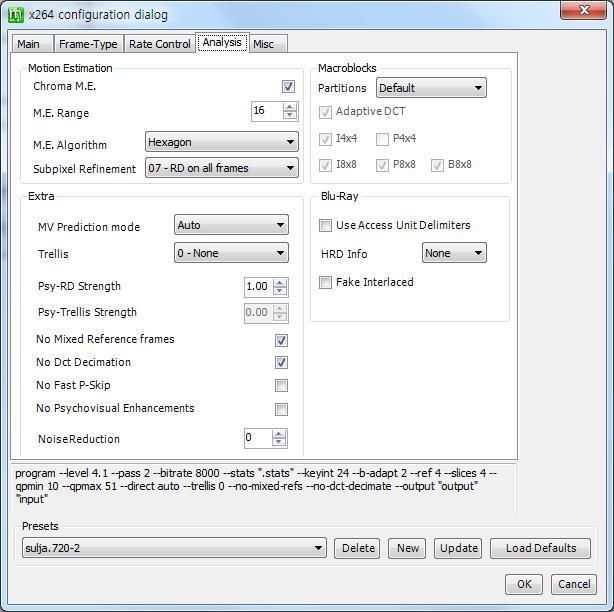Close the x264 configuration dialog

583,10
